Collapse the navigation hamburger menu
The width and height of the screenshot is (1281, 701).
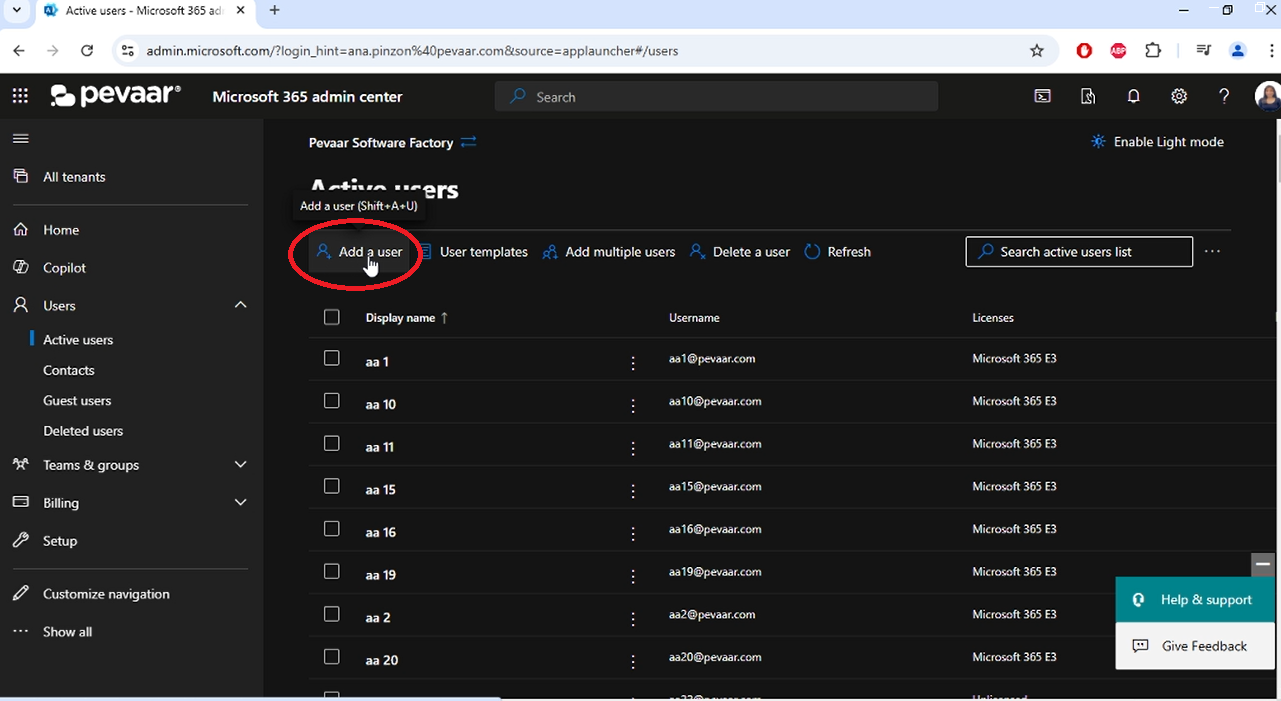[20, 138]
